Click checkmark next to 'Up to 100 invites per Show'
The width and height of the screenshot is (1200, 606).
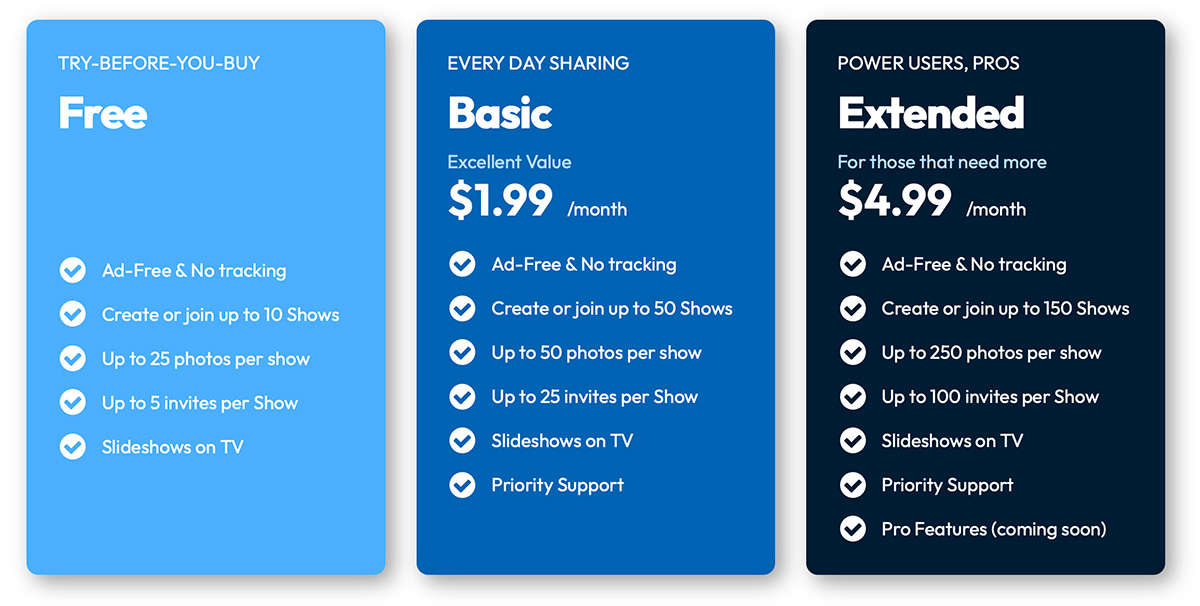(852, 397)
